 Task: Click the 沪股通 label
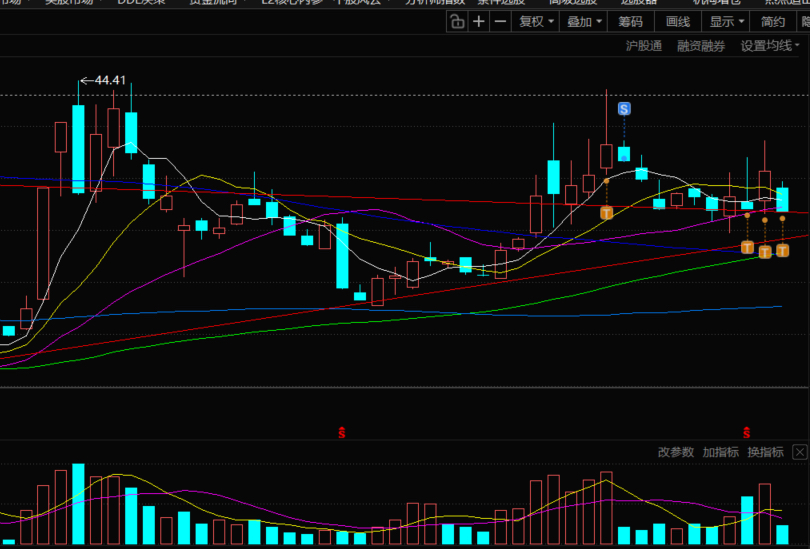(644, 46)
